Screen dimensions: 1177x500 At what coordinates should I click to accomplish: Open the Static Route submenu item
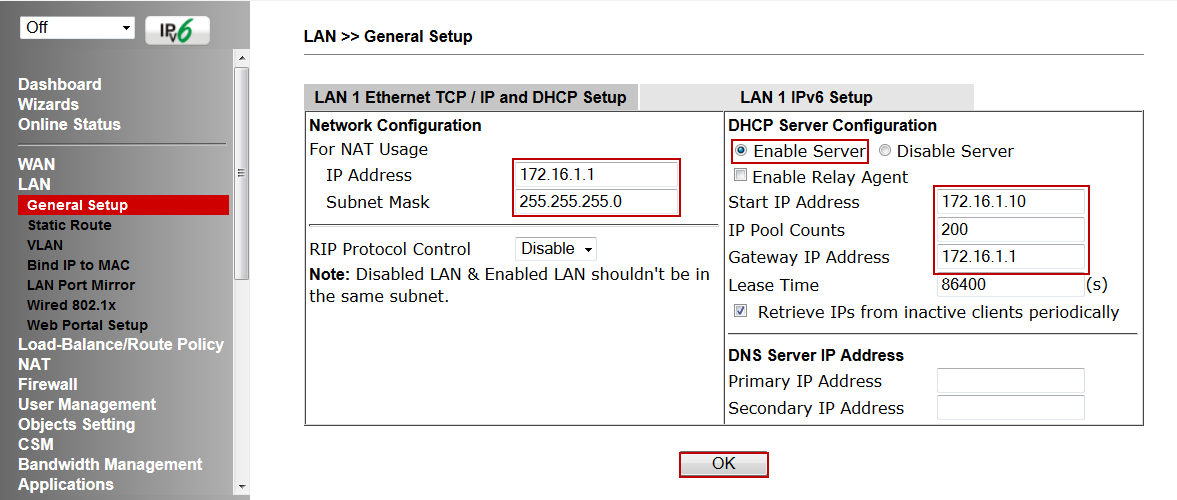69,225
